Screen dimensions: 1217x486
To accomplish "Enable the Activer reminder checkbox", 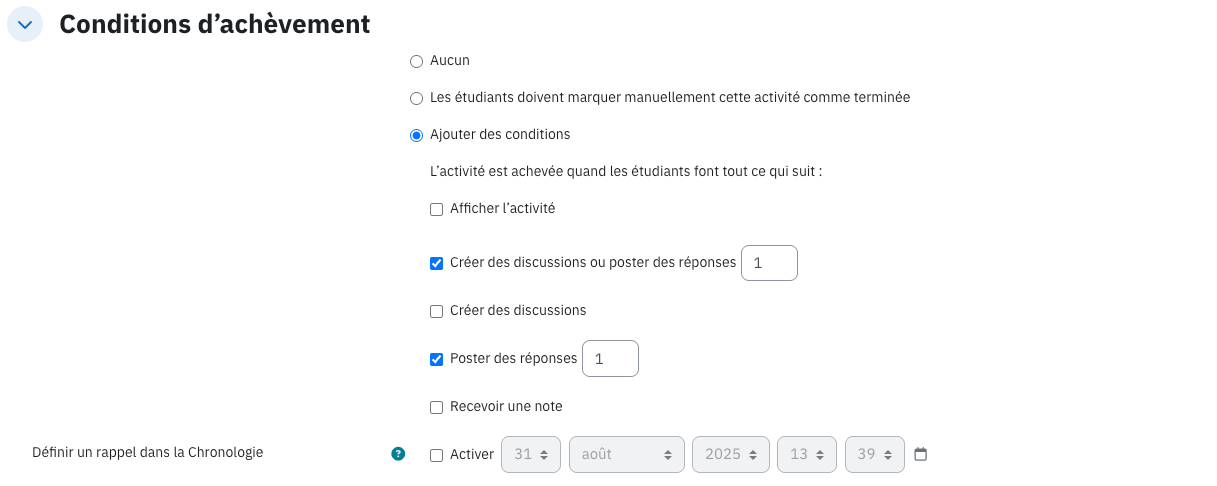I will [x=436, y=455].
